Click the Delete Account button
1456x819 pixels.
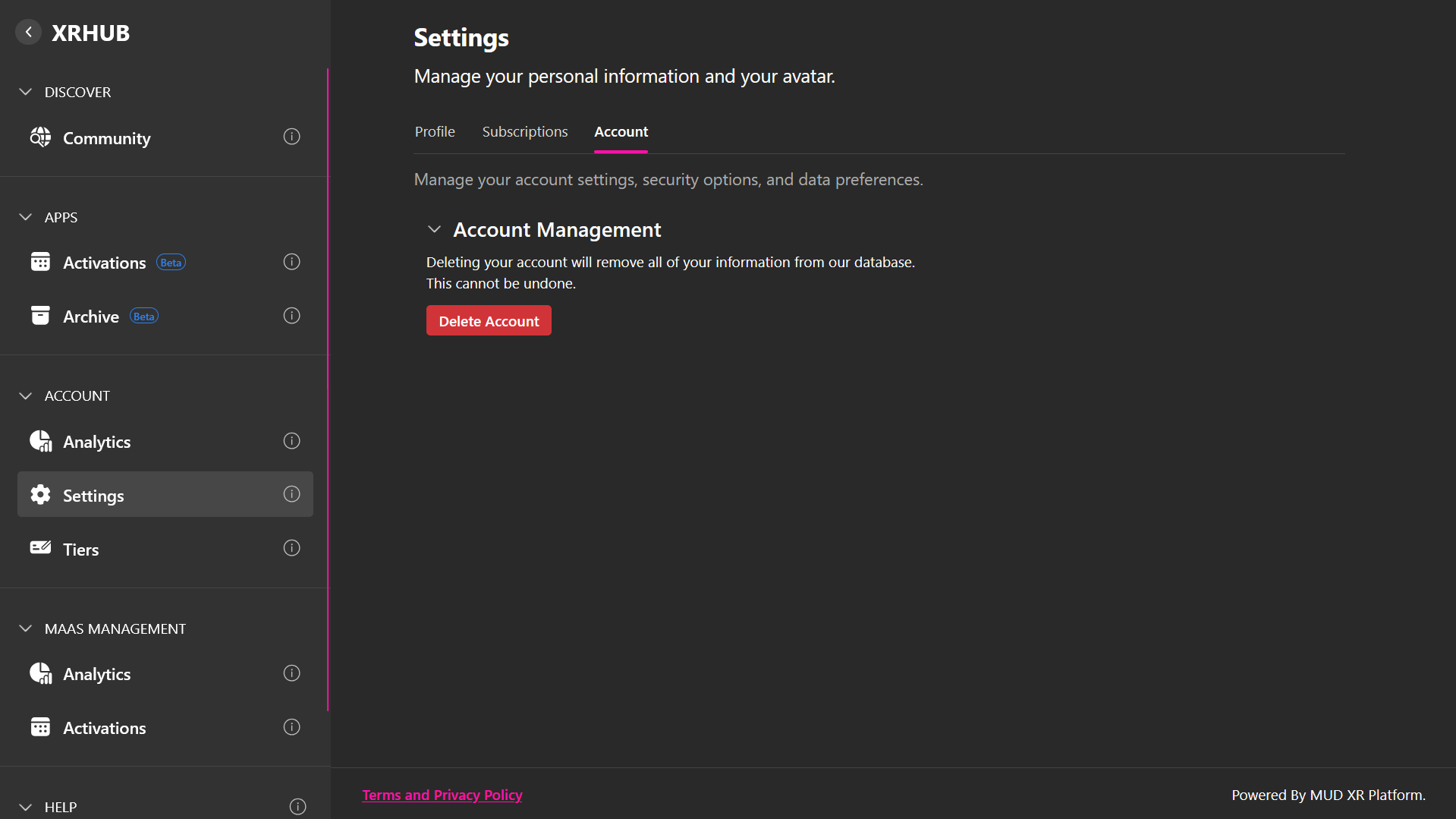(488, 320)
